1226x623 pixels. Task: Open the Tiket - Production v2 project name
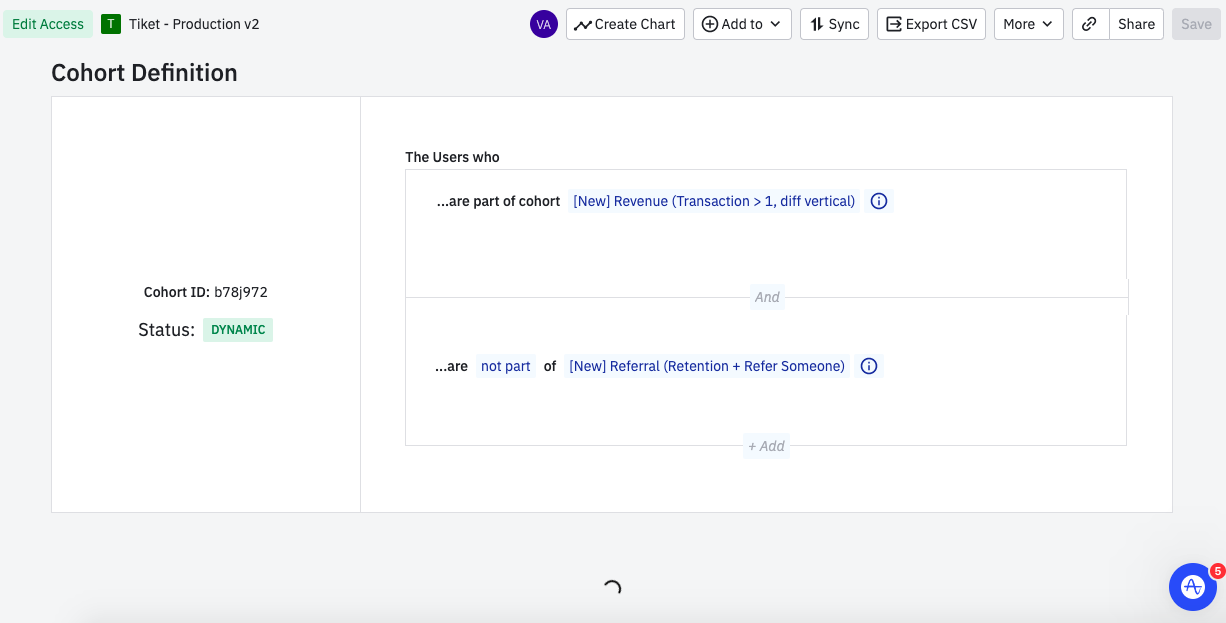coord(194,24)
